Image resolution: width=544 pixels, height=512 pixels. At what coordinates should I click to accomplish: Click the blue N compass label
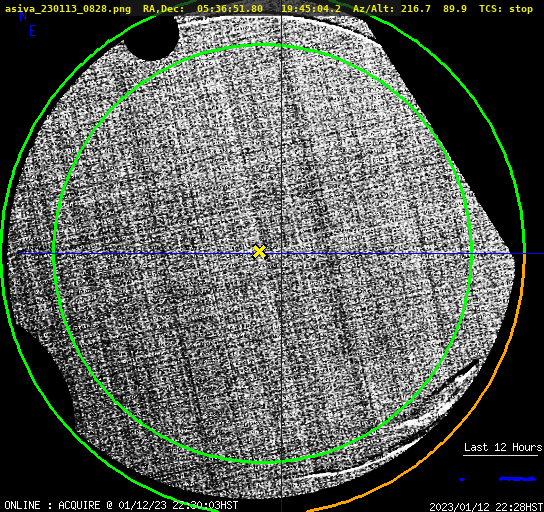point(23,16)
